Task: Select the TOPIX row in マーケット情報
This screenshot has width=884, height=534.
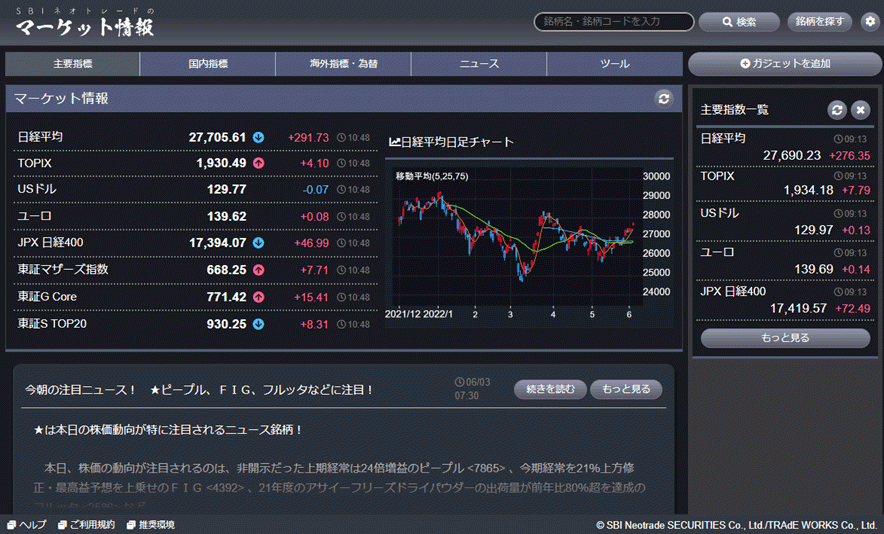Action: (195, 163)
